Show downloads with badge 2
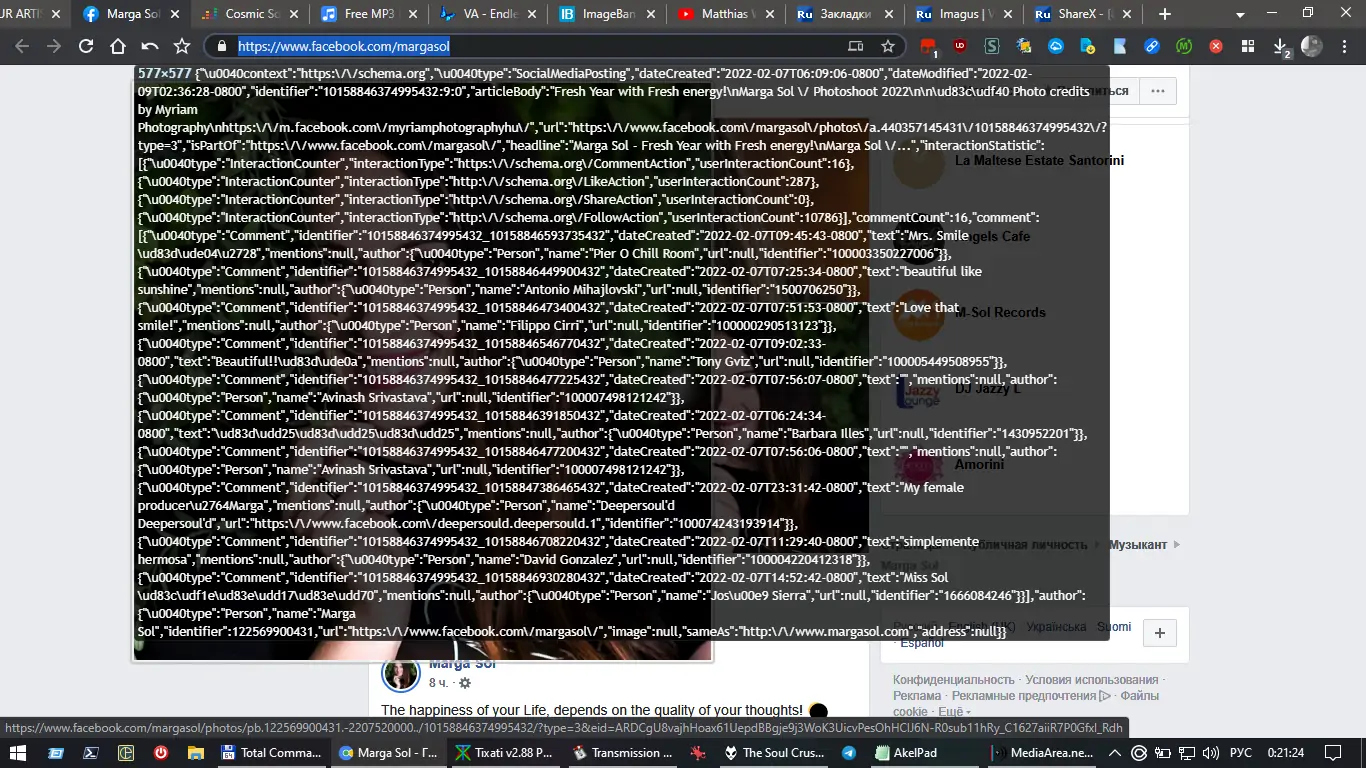The width and height of the screenshot is (1366, 768). (x=1281, y=47)
